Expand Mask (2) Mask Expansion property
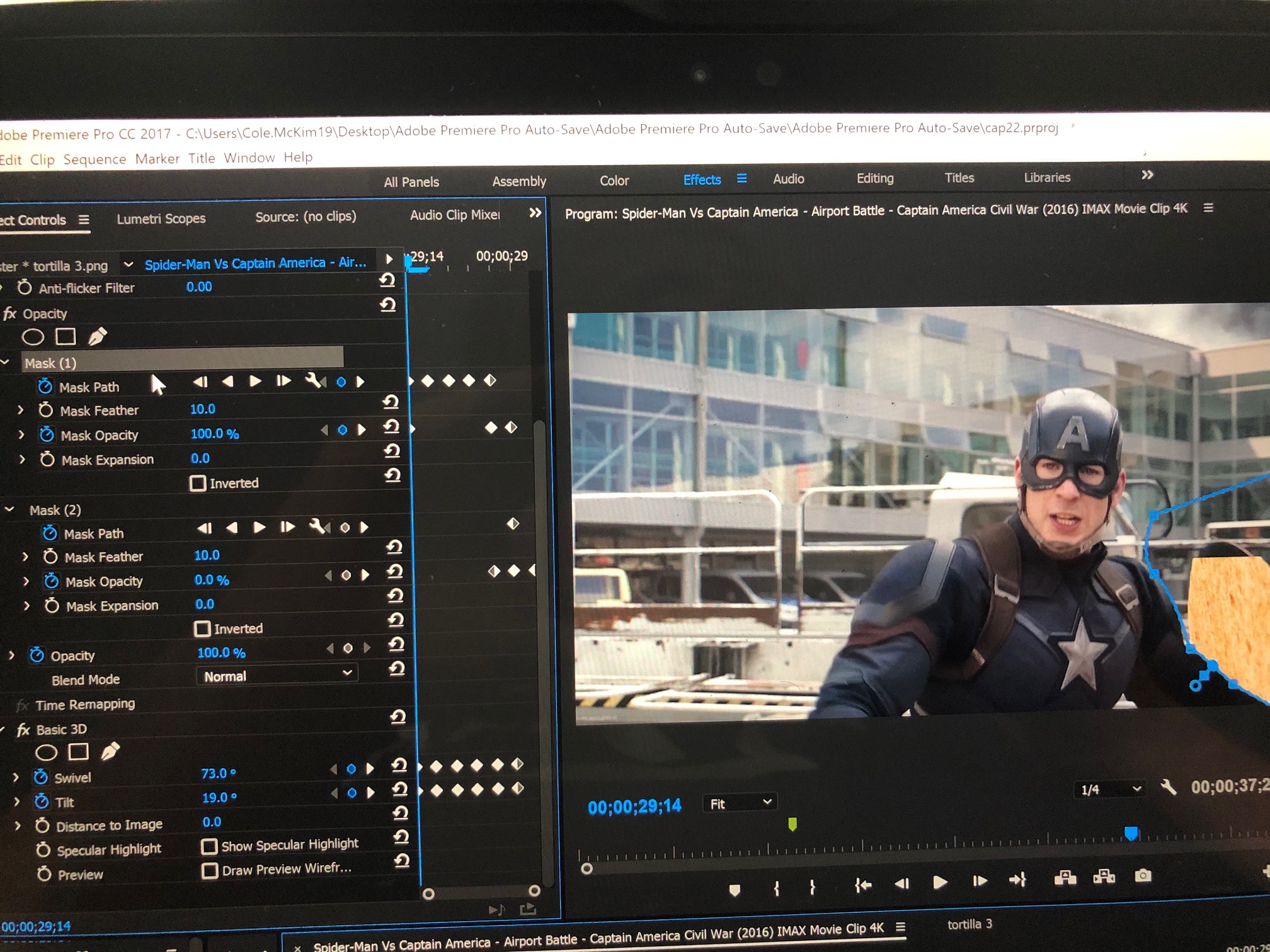The width and height of the screenshot is (1270, 952). click(x=26, y=606)
